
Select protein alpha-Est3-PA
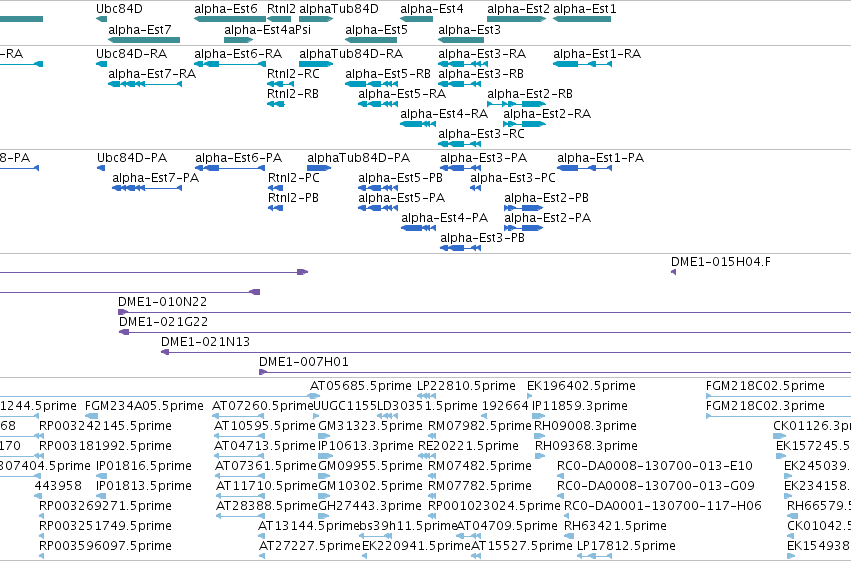[484, 158]
